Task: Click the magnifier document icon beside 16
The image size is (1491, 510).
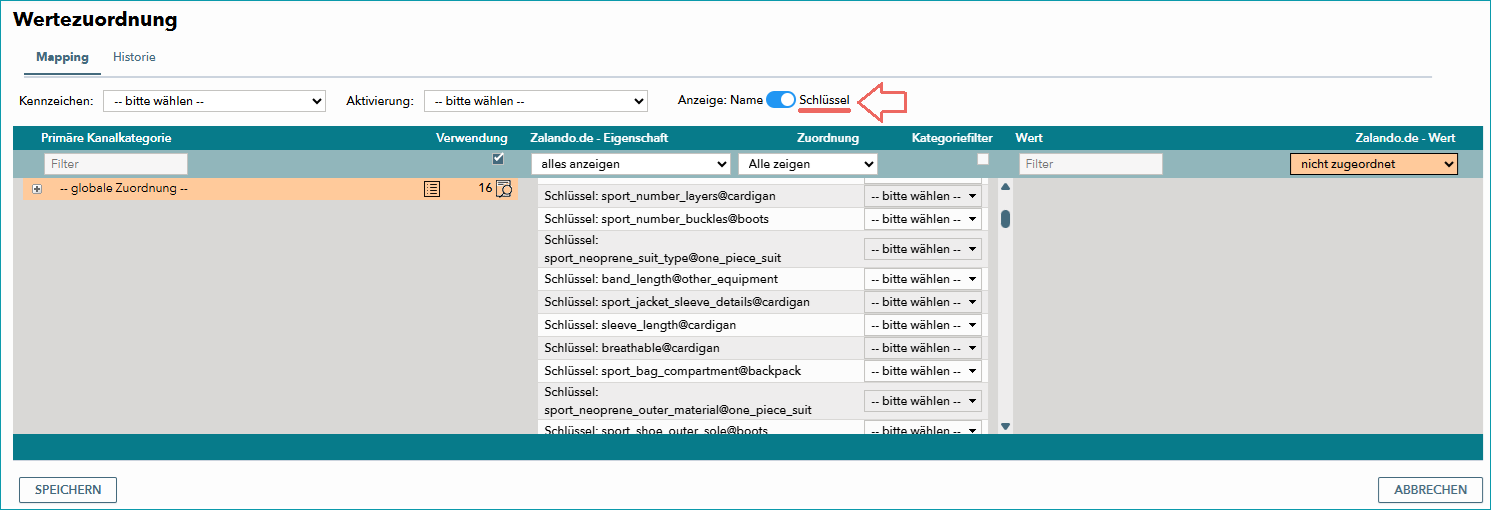Action: point(504,188)
